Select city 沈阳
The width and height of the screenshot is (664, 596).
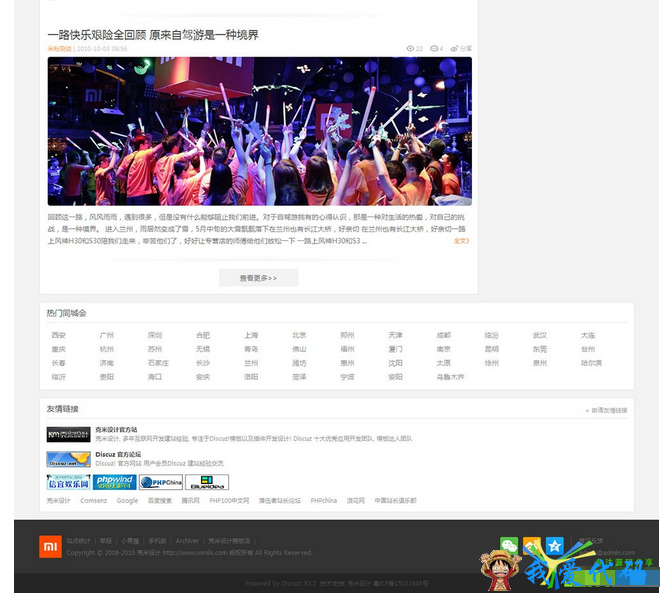click(395, 363)
